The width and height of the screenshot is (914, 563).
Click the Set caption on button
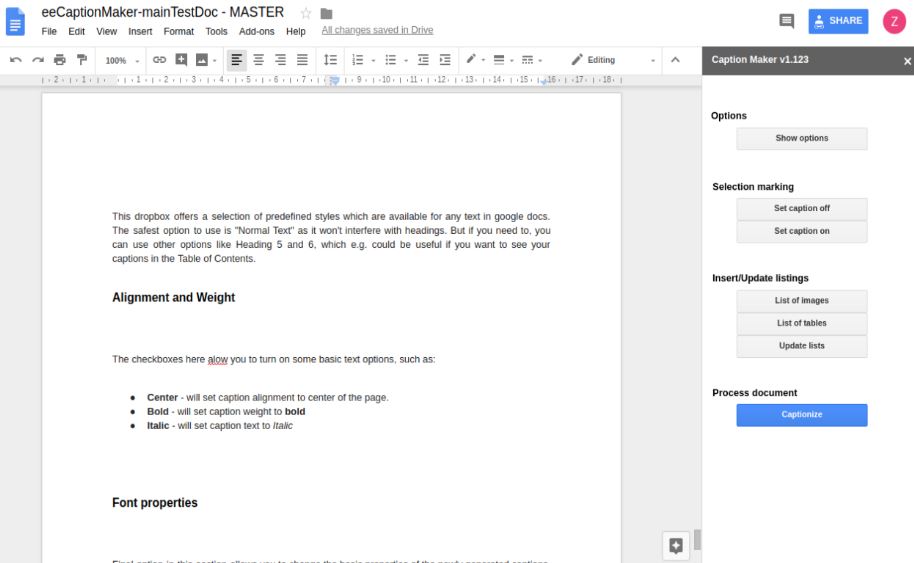[801, 231]
